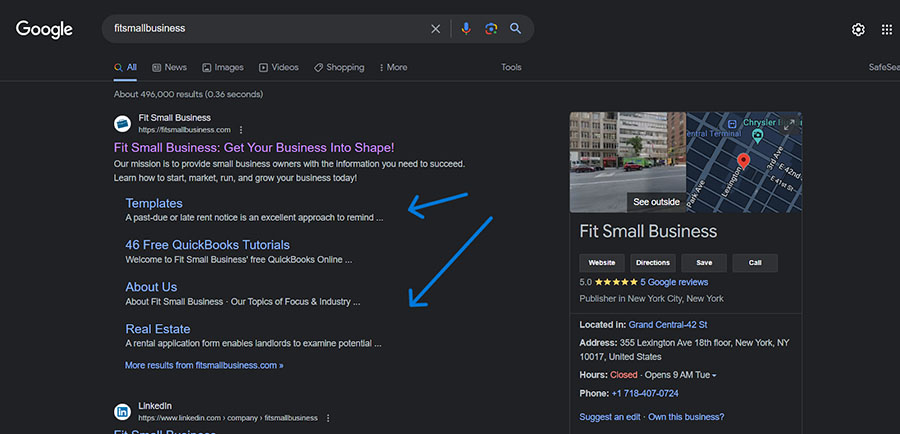Switch to the Images tab
This screenshot has width=900, height=434.
(223, 67)
